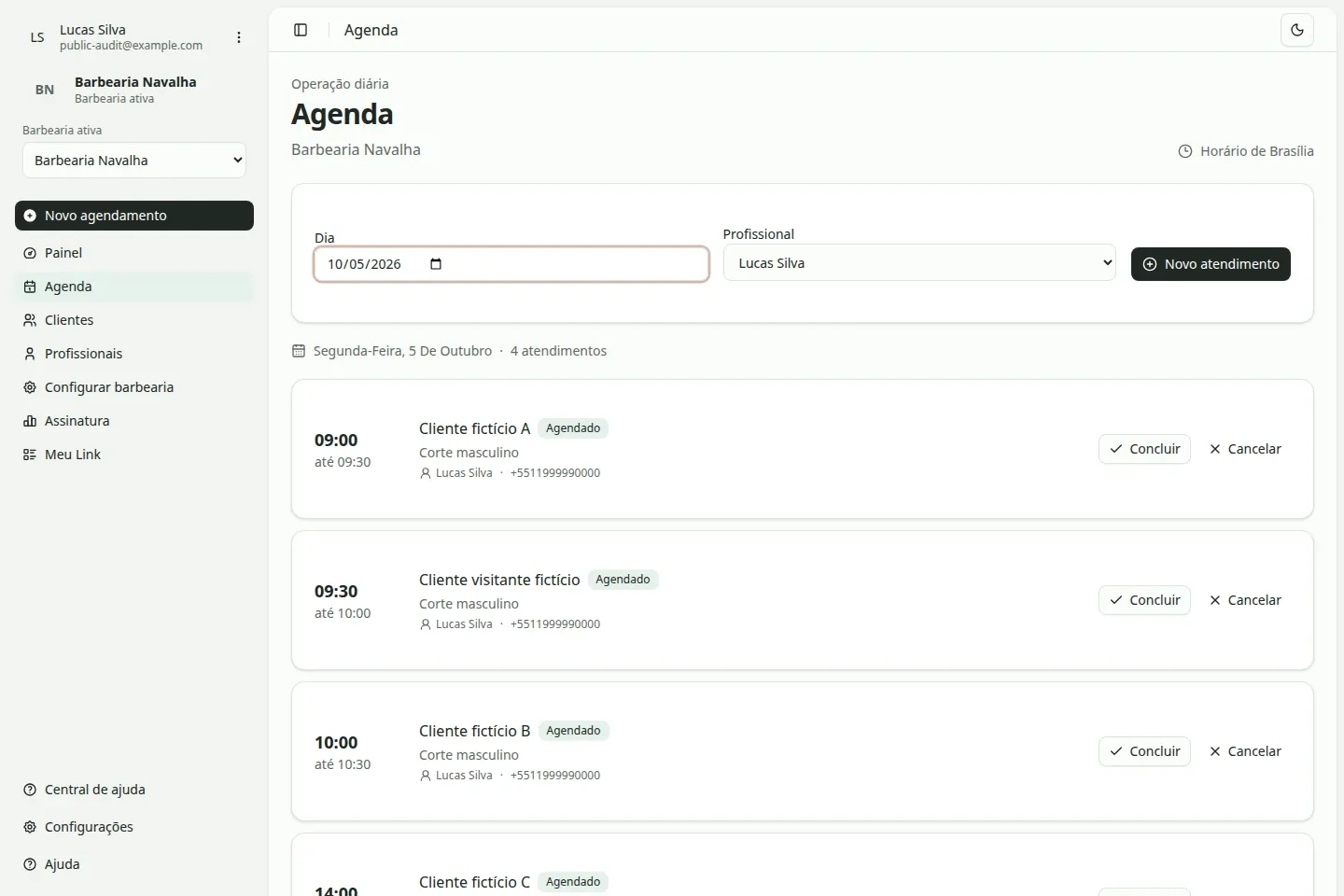
Task: Cancel the Cliente visitante fictício appointment
Action: pyautogui.click(x=1245, y=600)
